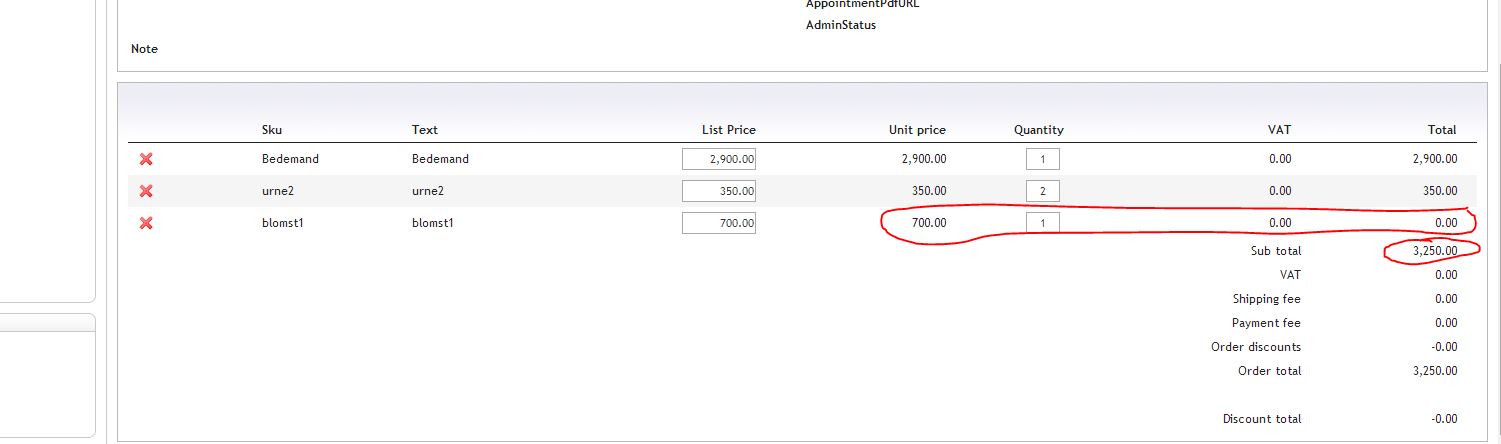Change the urne2 quantity field
The width and height of the screenshot is (1501, 444).
coord(1042,191)
